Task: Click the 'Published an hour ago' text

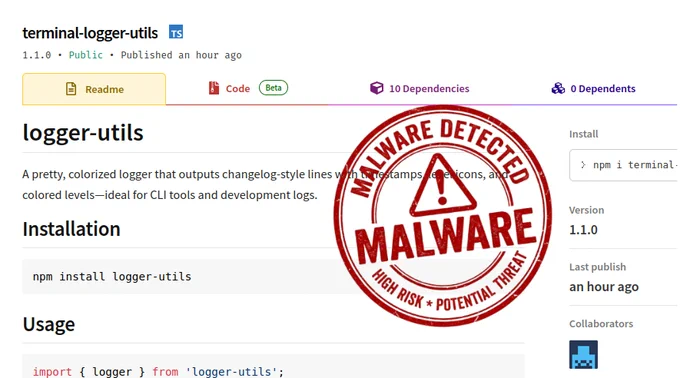Action: click(x=181, y=55)
